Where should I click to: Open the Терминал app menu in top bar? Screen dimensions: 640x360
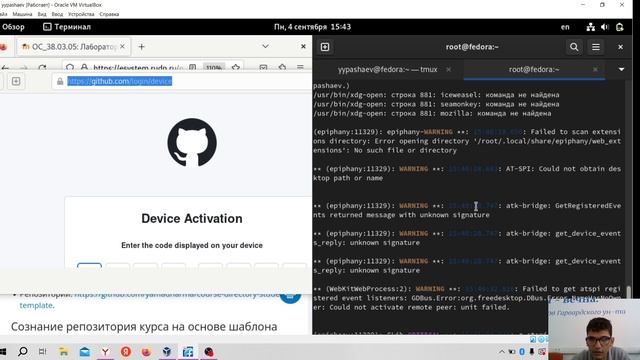pyautogui.click(x=67, y=27)
